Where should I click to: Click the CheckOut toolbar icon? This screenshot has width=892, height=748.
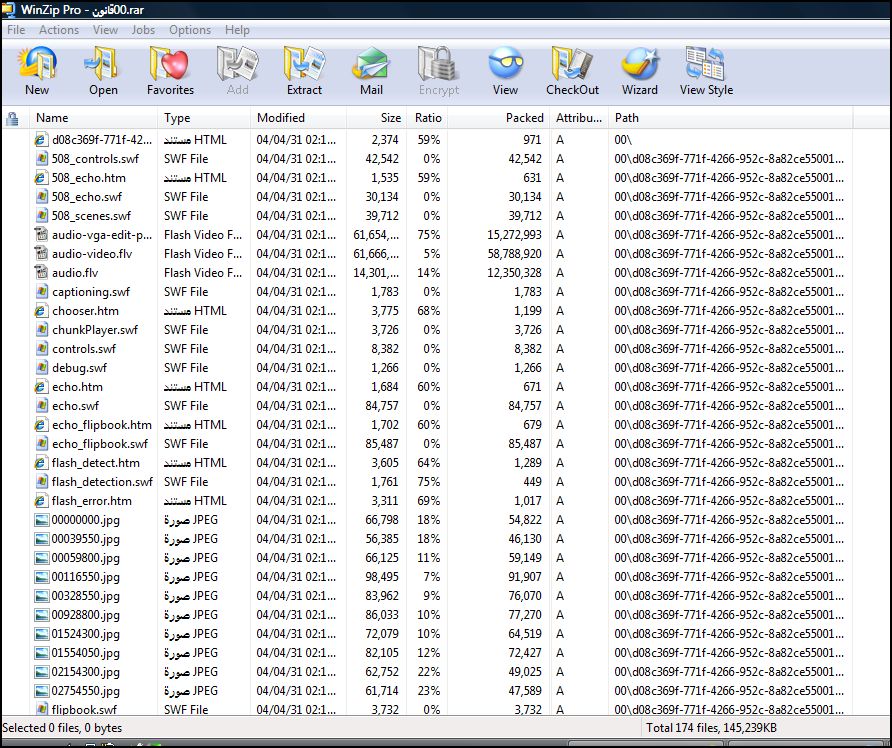[x=572, y=63]
